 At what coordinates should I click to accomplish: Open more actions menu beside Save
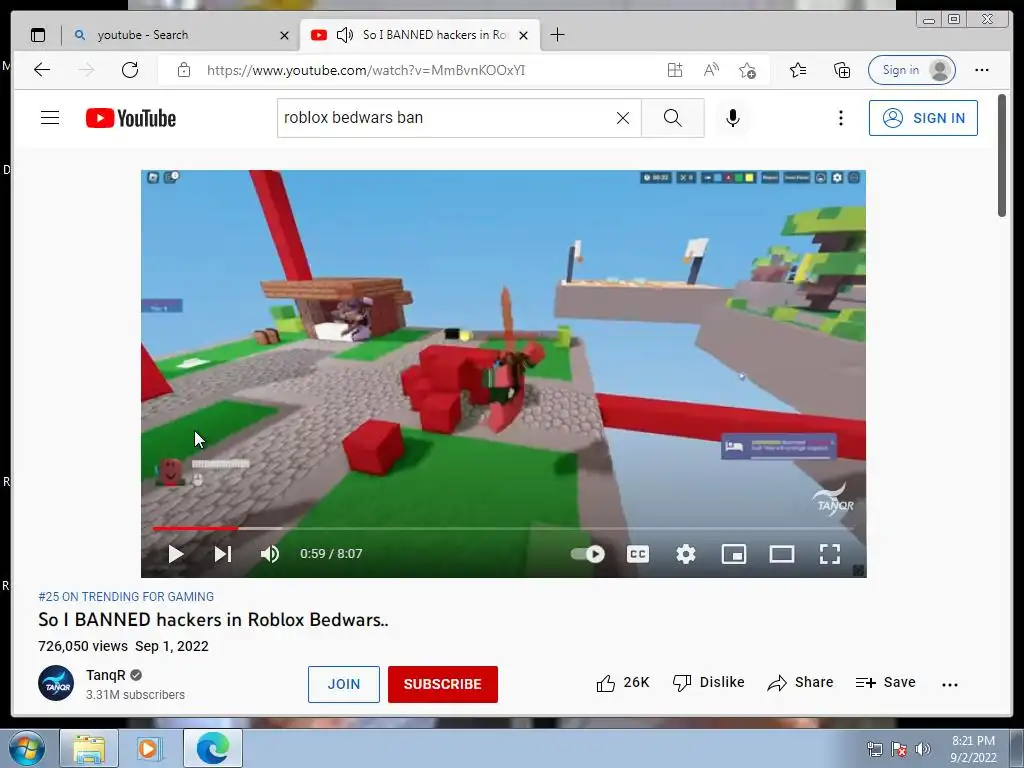[x=950, y=684]
